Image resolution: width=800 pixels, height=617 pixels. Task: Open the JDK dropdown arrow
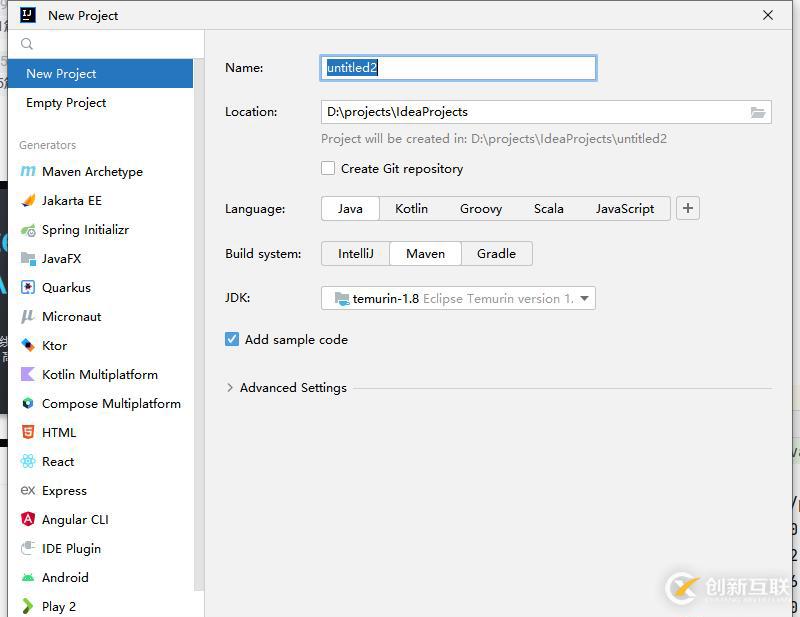585,298
